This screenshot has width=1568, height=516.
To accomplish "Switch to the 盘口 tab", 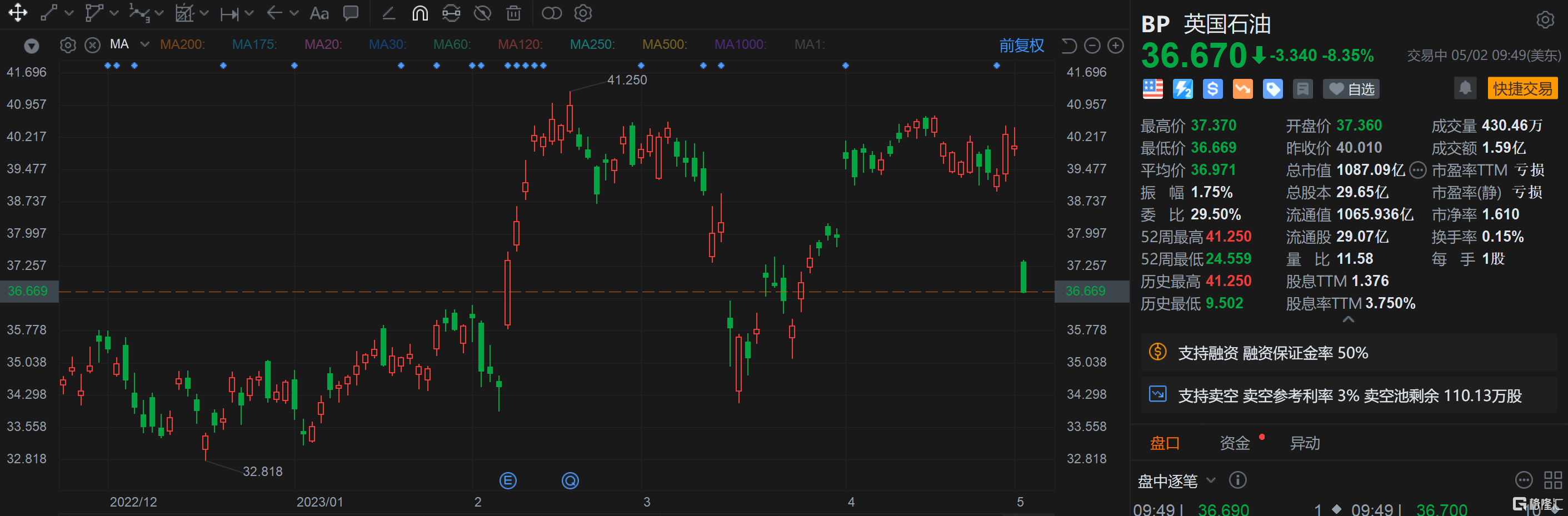I will [1165, 443].
